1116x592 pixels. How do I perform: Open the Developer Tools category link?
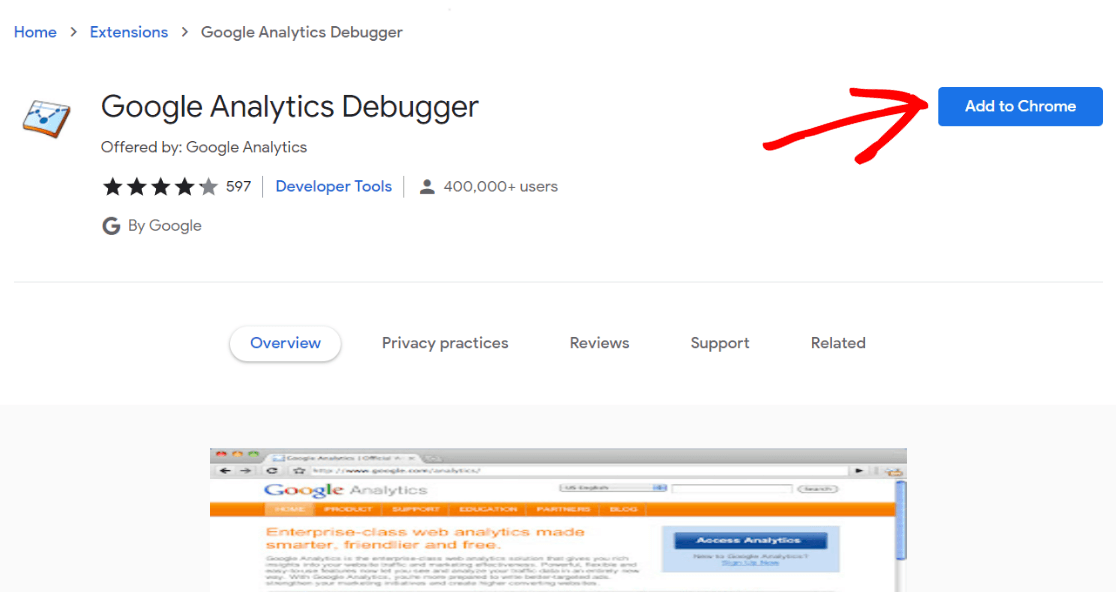click(x=334, y=186)
